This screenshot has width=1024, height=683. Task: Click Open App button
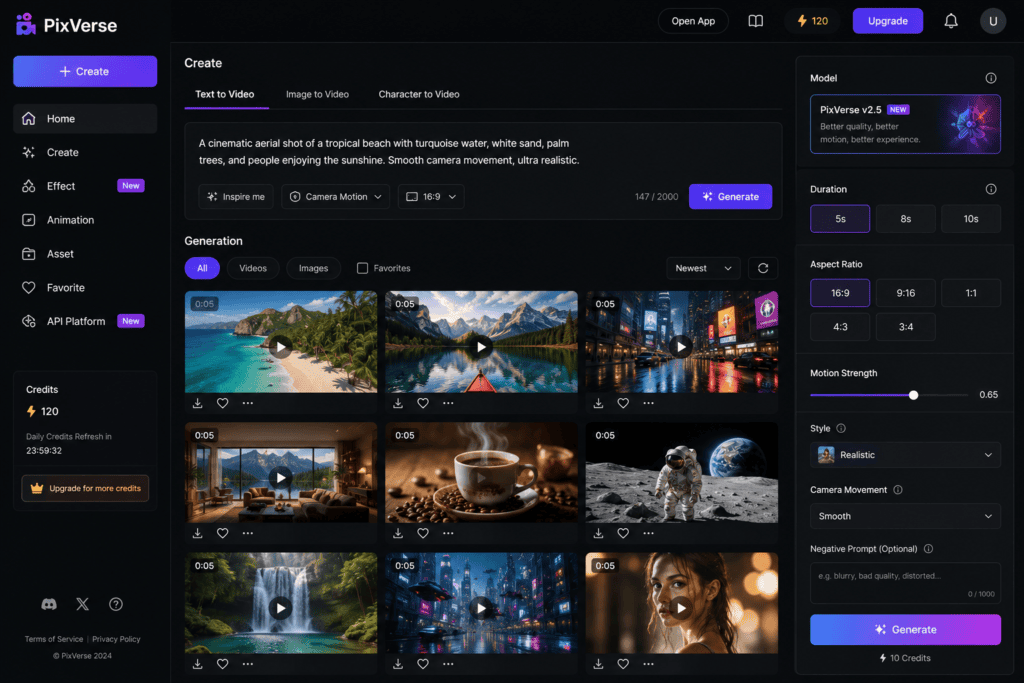(693, 21)
